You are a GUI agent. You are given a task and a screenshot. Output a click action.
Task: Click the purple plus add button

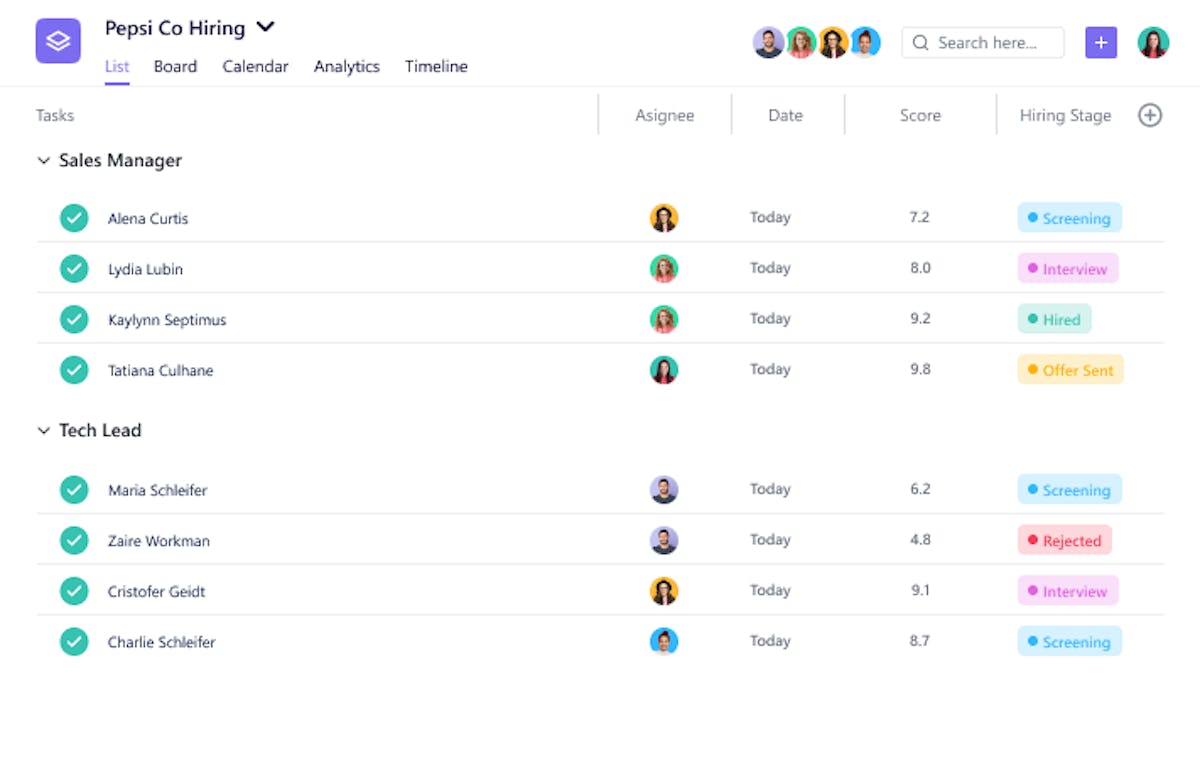point(1101,42)
